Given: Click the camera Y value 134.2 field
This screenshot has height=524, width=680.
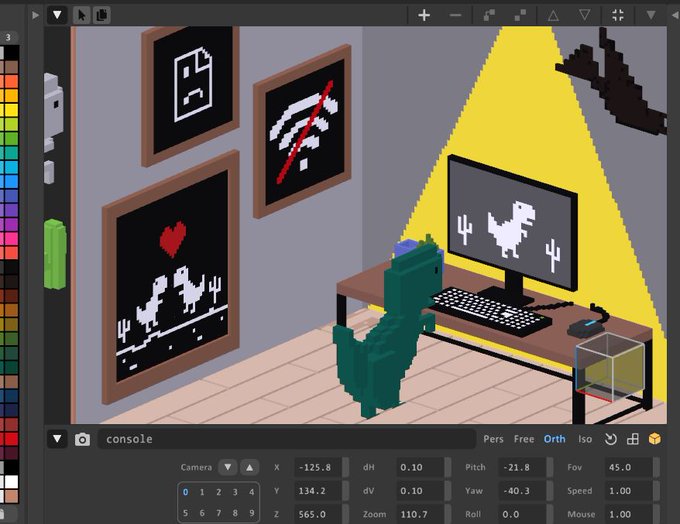Looking at the screenshot, I should [318, 491].
